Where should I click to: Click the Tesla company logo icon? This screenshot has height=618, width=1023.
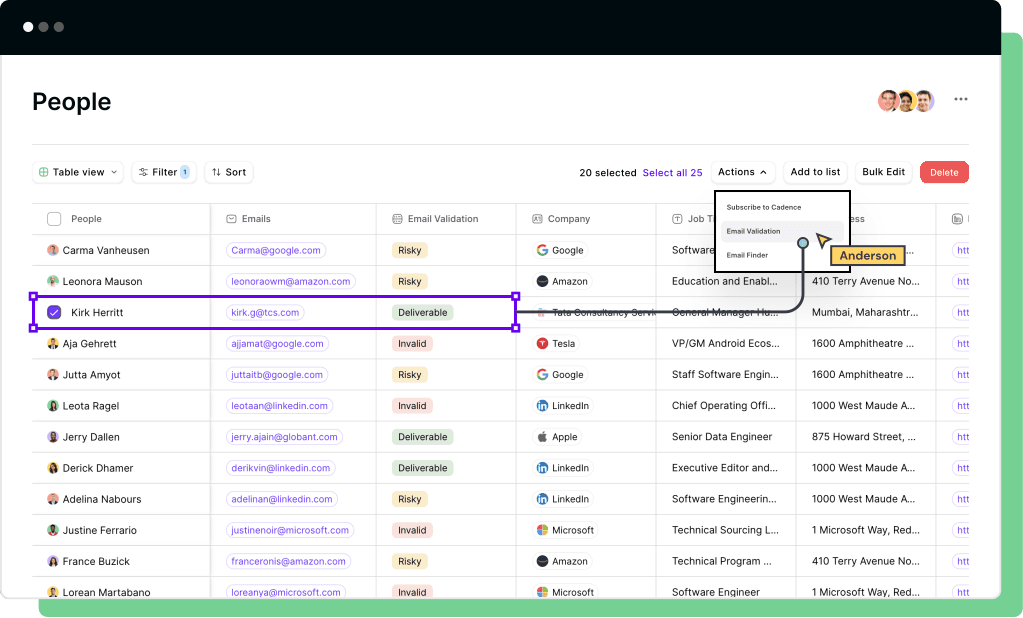pos(542,344)
